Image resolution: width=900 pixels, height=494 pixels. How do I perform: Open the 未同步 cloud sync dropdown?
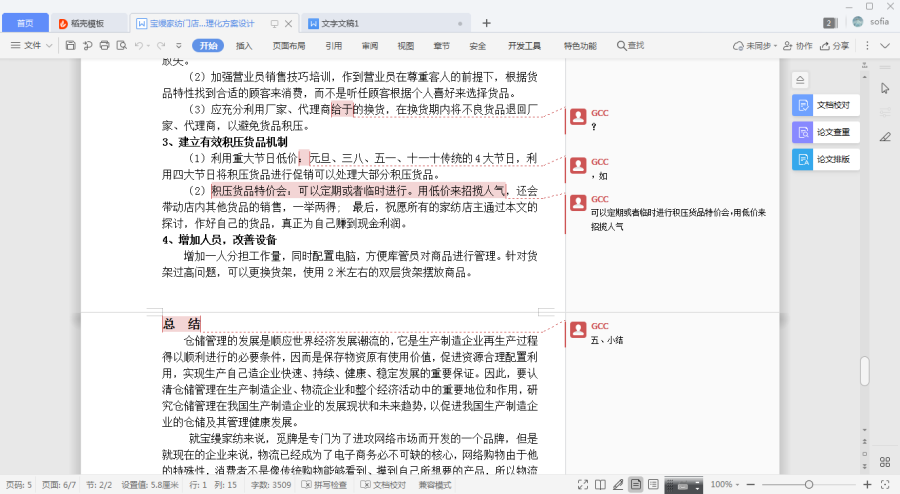click(x=755, y=45)
